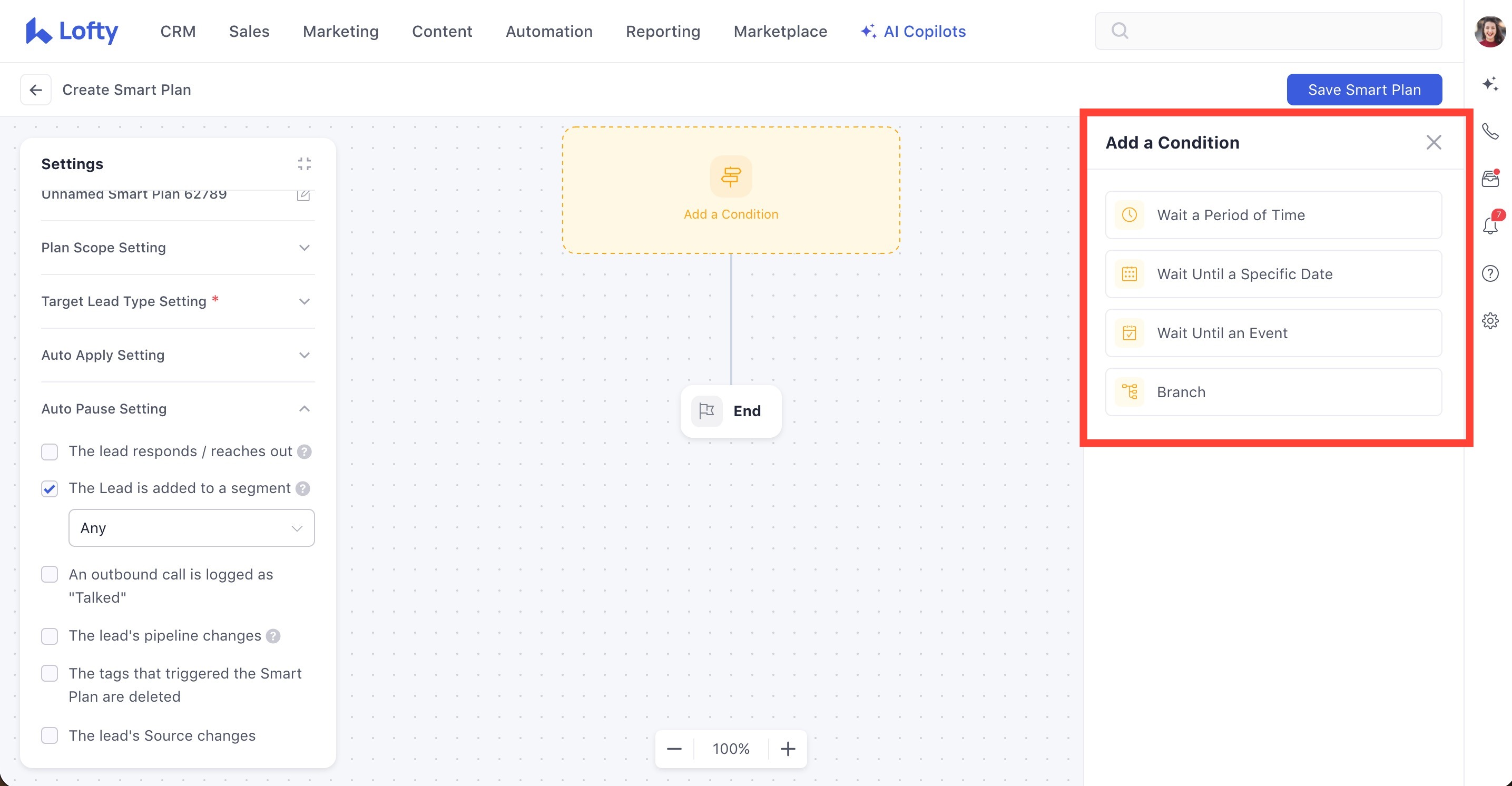Open the notifications bell icon

coord(1490,226)
